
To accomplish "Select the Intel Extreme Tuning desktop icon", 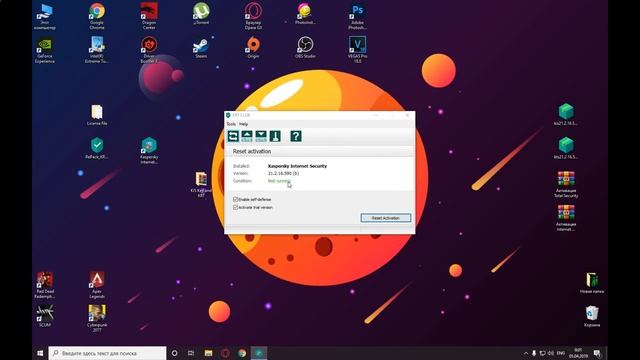I will [97, 50].
